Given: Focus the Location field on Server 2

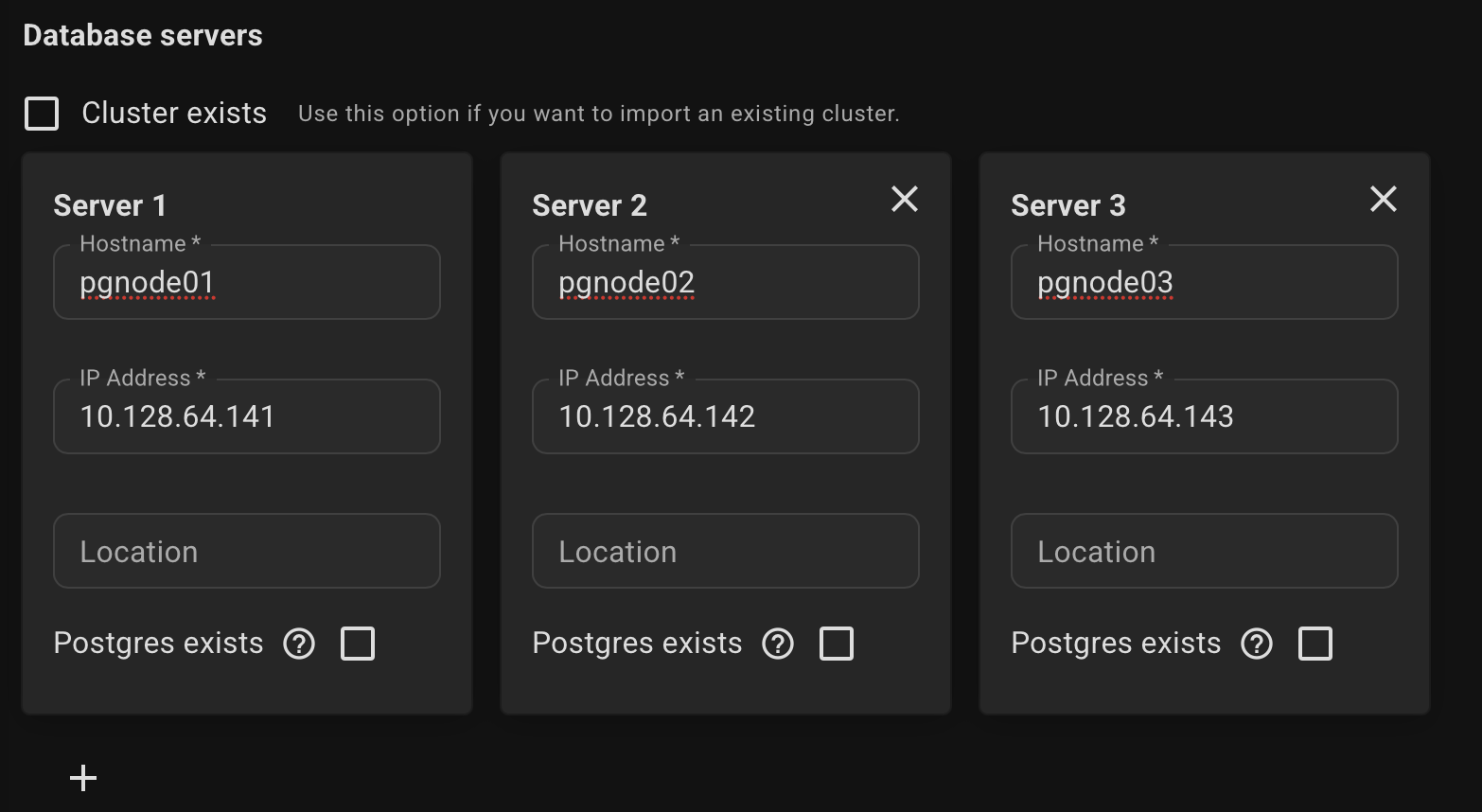Looking at the screenshot, I should click(725, 551).
